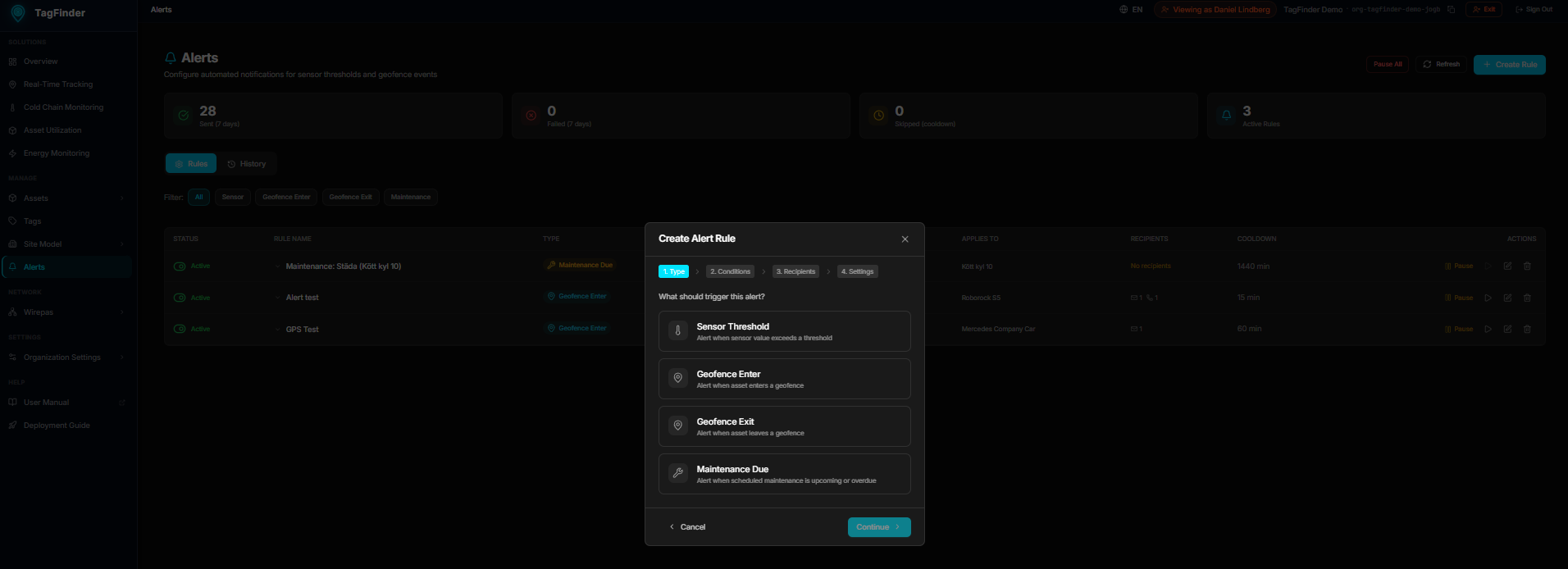Open Overview in the sidebar
The height and width of the screenshot is (569, 1568).
(66, 61)
